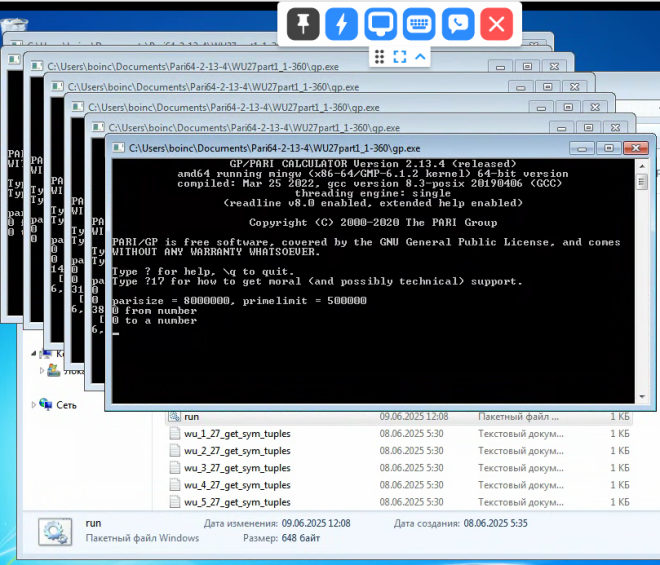Select wu_5_27_get_sym_tuples file
The image size is (660, 565).
[x=399, y=503]
